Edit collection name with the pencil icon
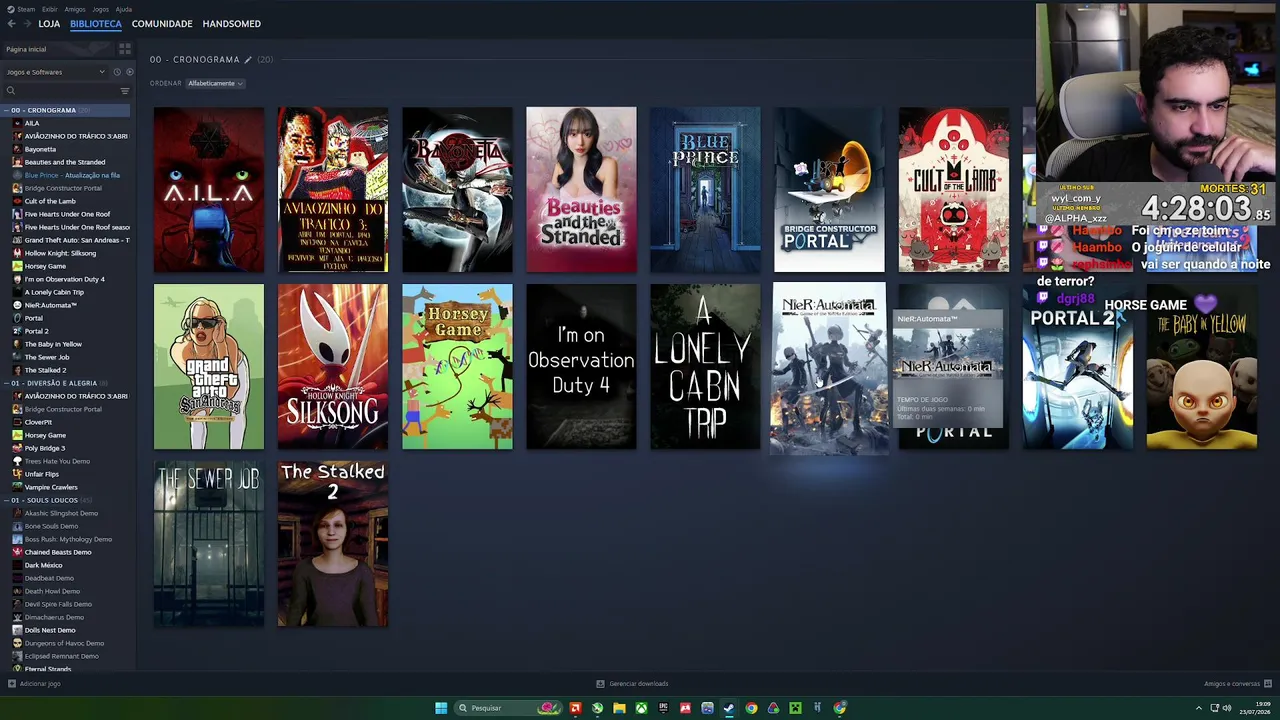 248,60
